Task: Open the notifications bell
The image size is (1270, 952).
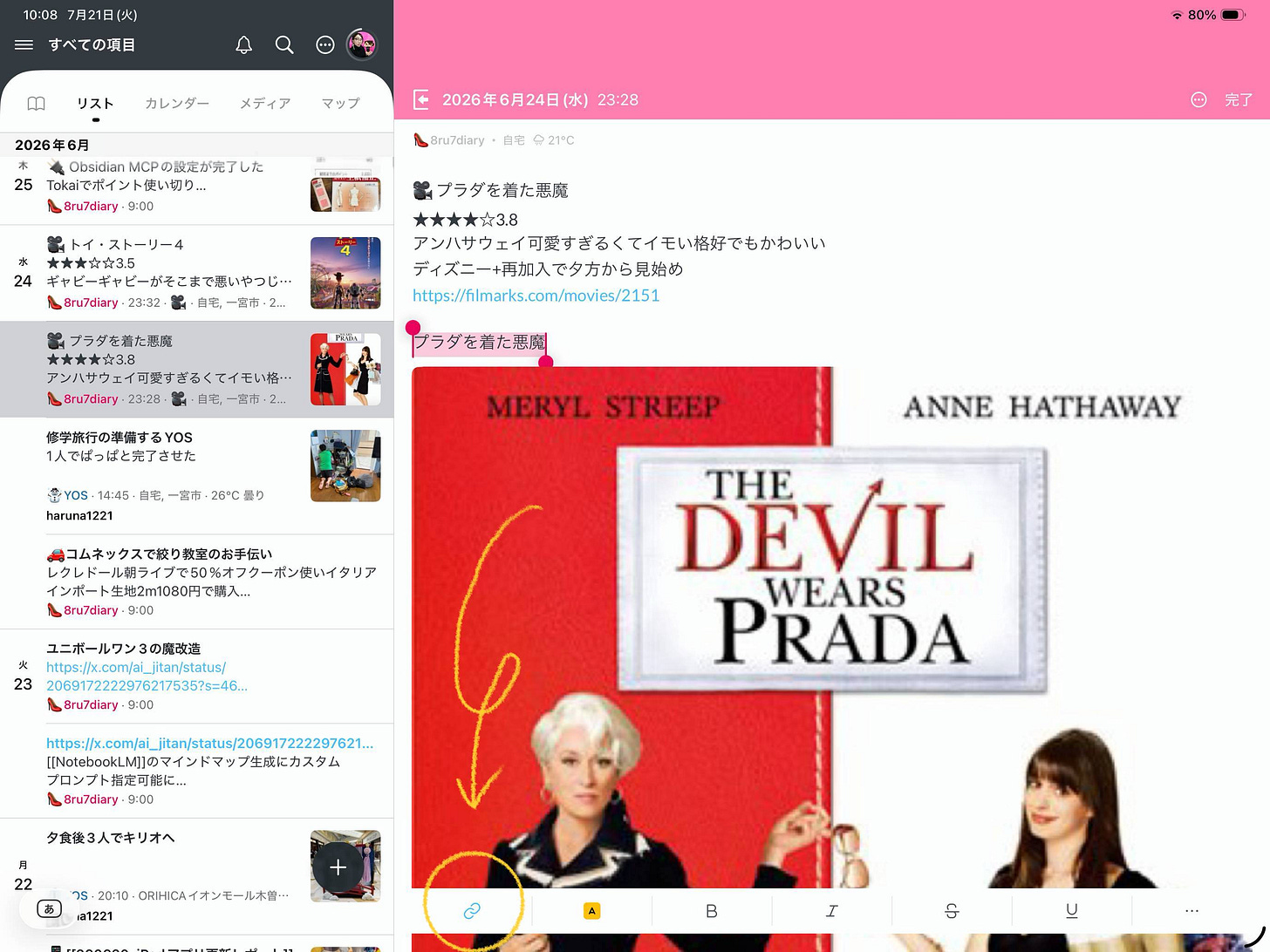Action: click(x=244, y=44)
